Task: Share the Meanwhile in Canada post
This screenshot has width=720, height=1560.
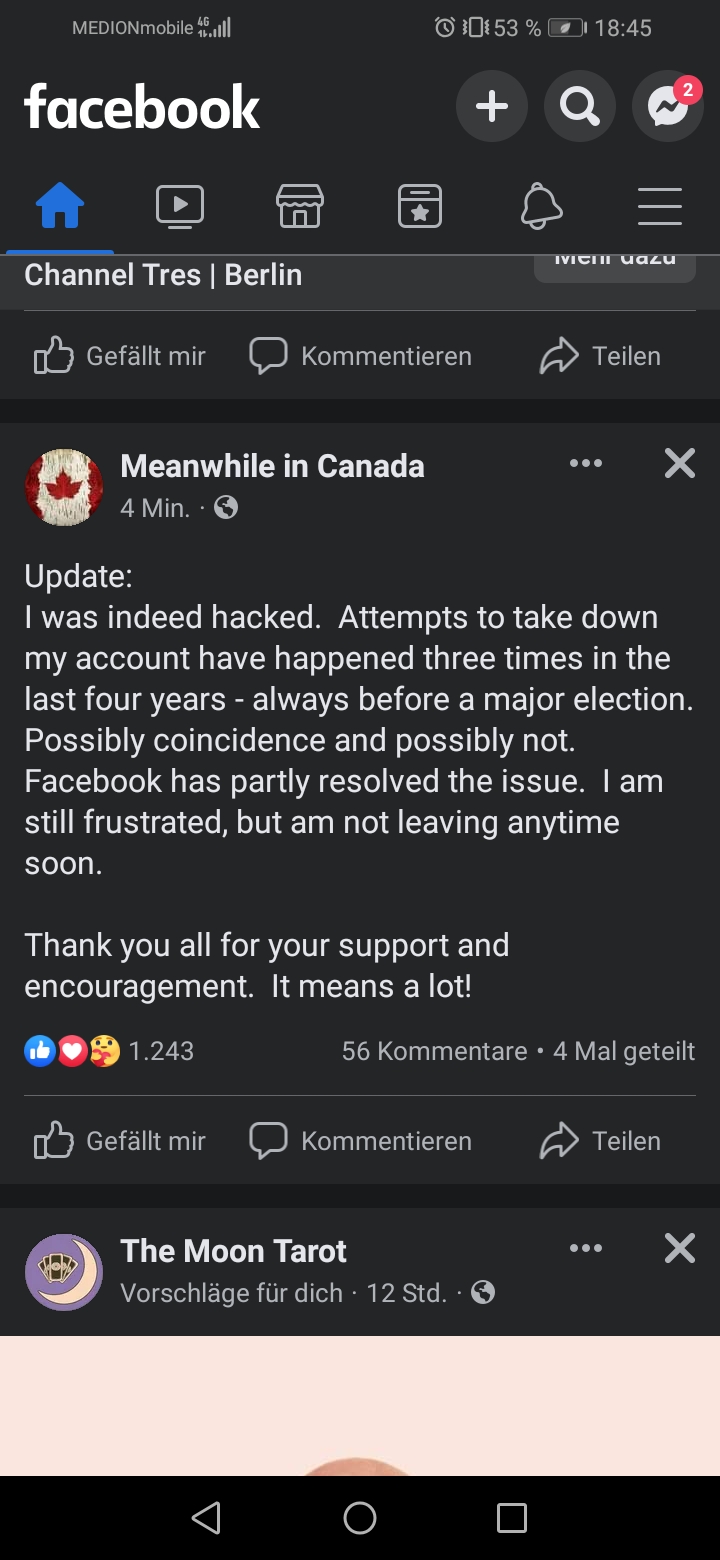Action: [600, 1141]
